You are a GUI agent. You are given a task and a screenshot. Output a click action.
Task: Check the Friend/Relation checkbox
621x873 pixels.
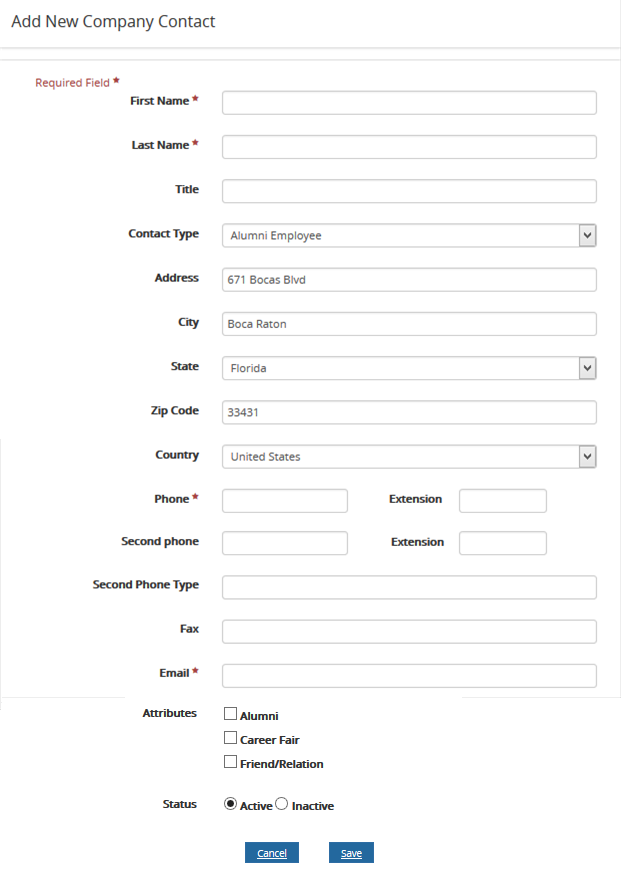pos(230,762)
